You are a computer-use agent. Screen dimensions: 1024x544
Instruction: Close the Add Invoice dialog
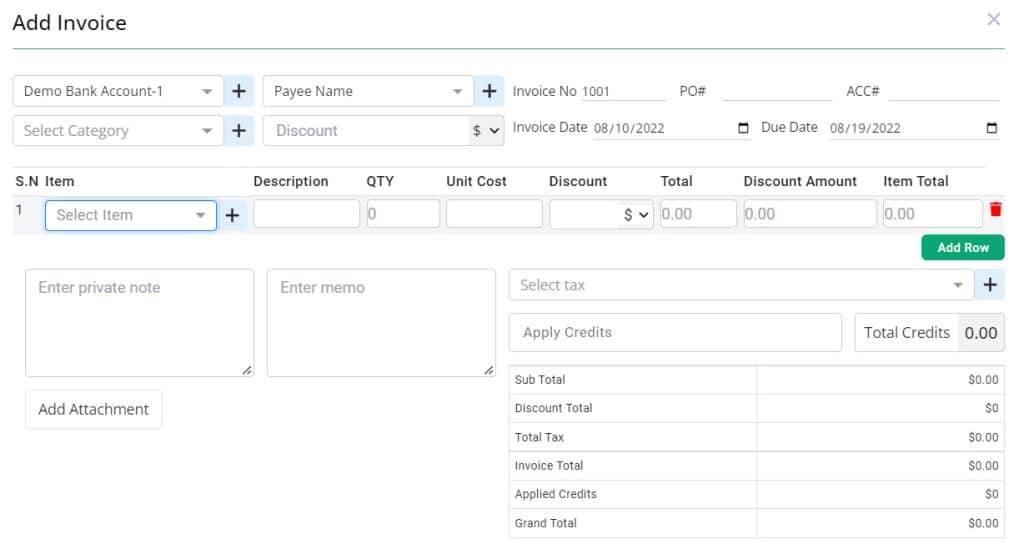coord(993,19)
